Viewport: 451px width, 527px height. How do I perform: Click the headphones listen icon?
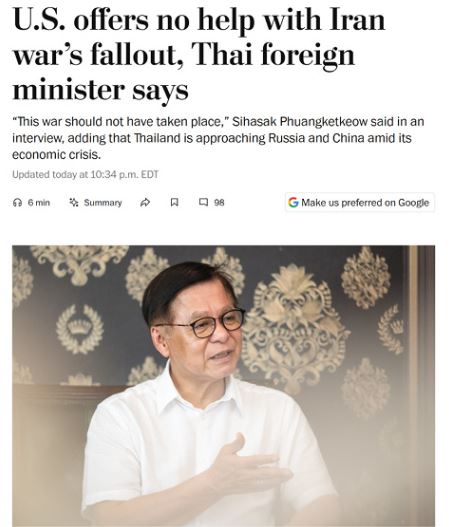[x=17, y=203]
